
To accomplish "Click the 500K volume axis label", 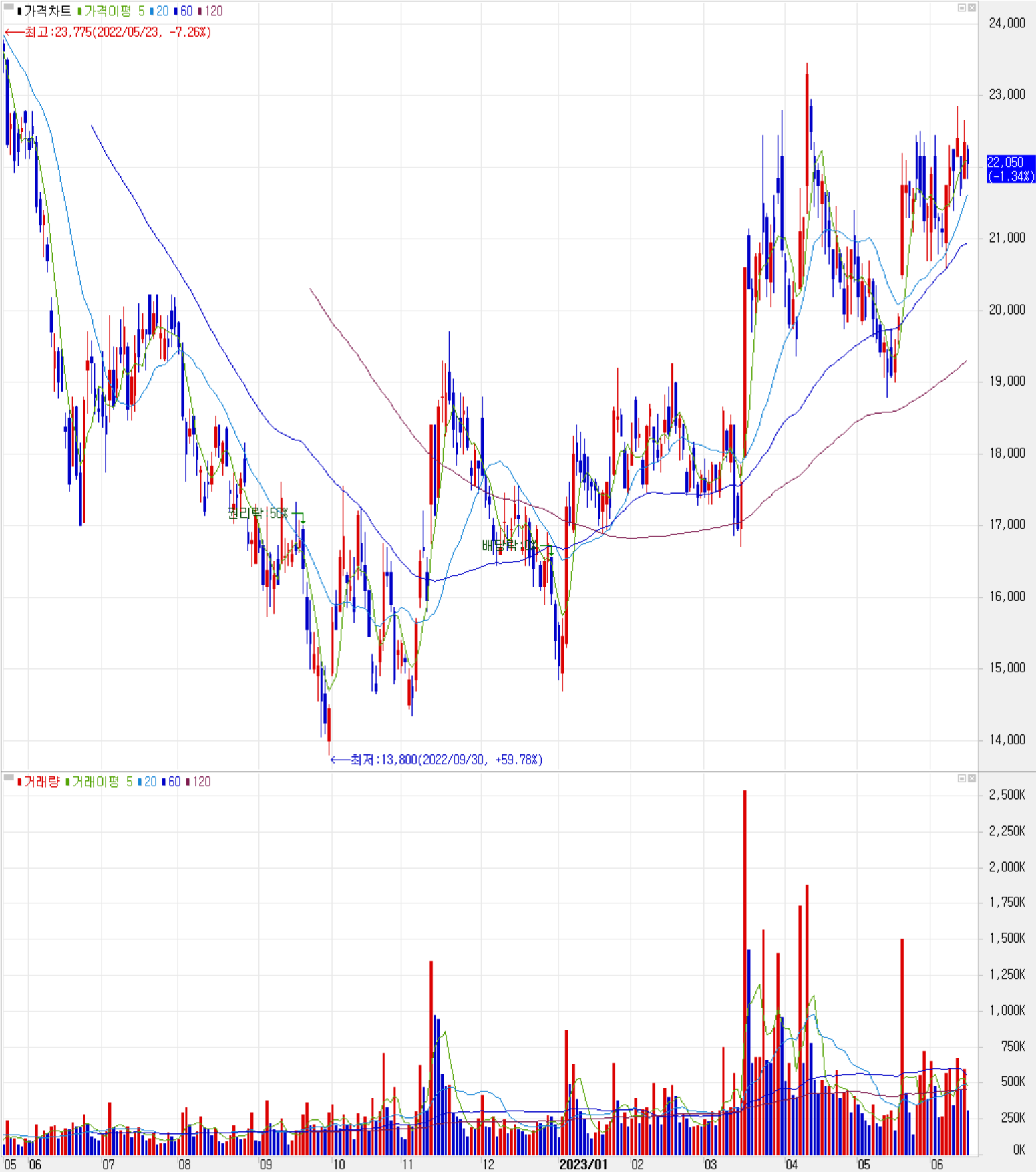I will pyautogui.click(x=1013, y=1082).
